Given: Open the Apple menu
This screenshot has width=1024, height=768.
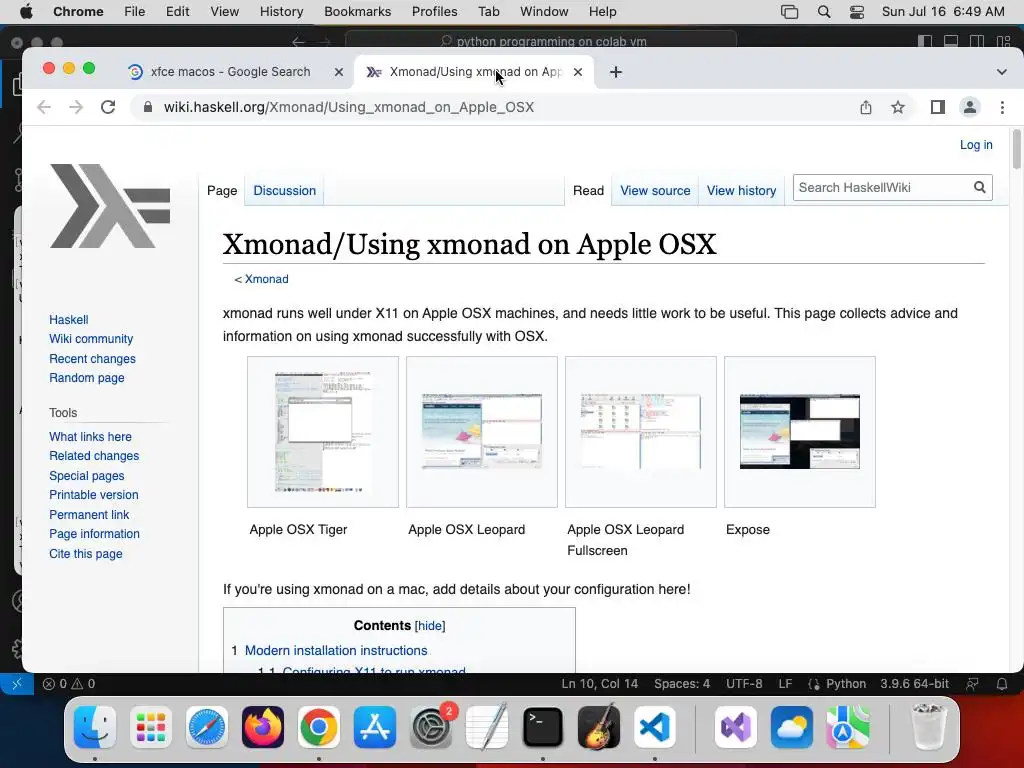Looking at the screenshot, I should [x=26, y=12].
